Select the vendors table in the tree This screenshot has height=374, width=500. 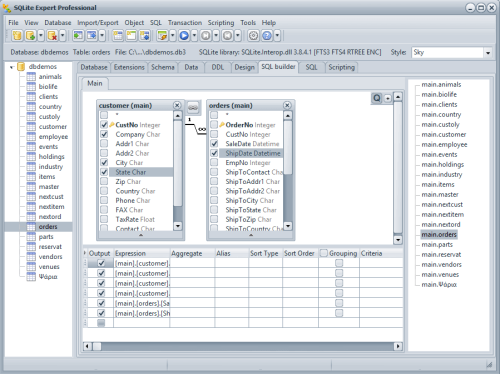(x=50, y=257)
